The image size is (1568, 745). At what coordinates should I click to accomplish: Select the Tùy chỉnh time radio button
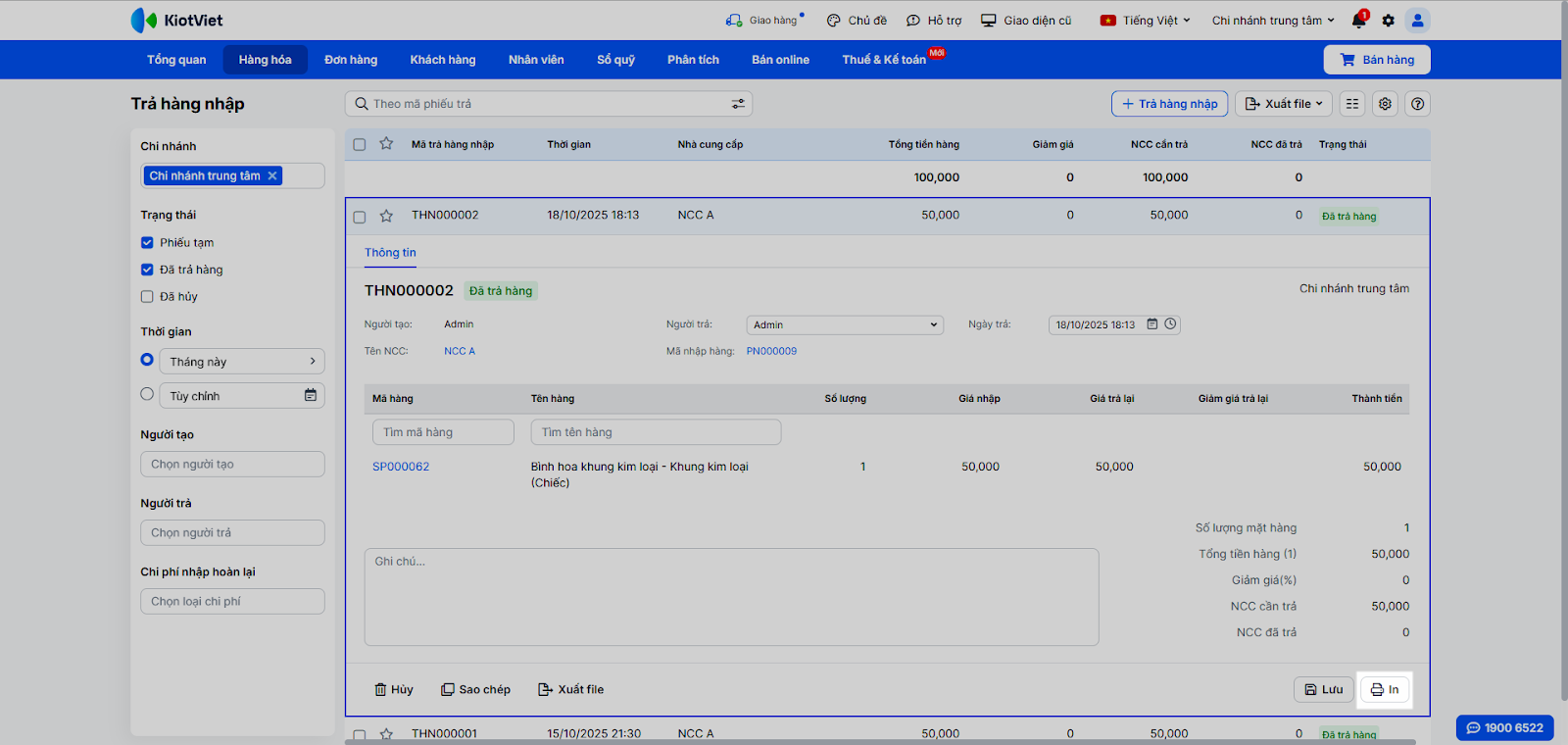(x=147, y=394)
